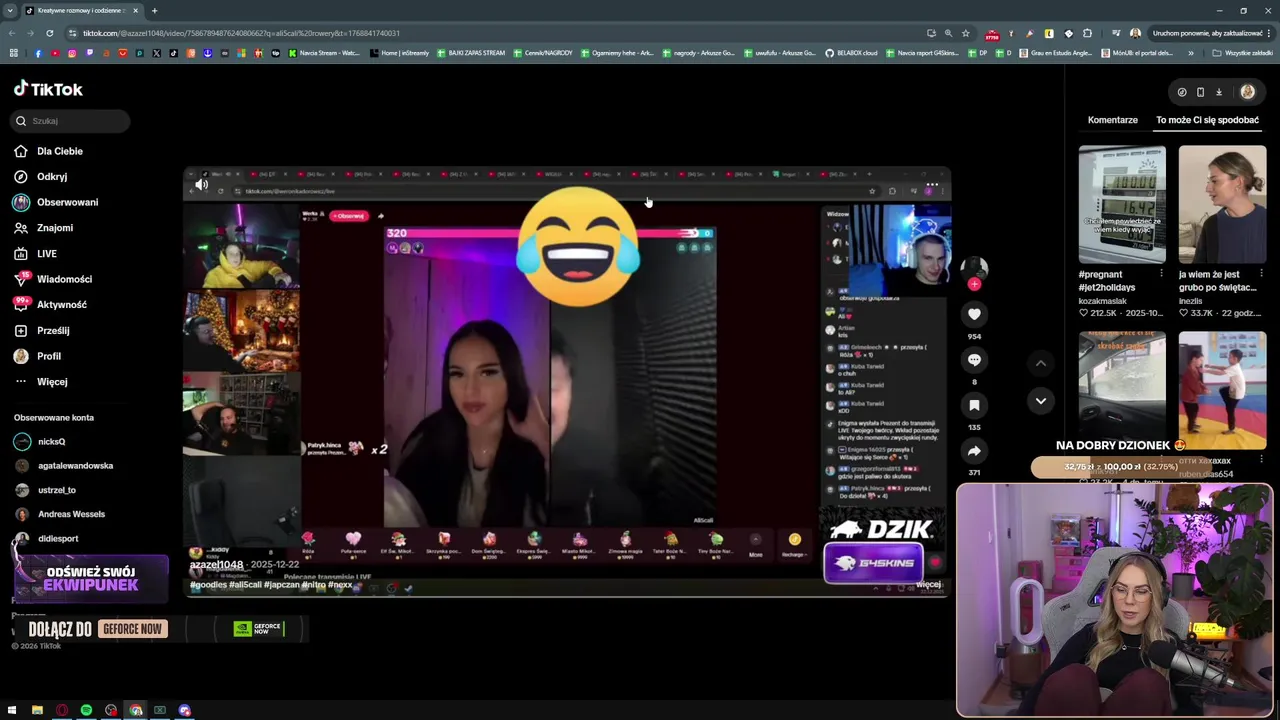Open options for the inezlis video

coord(1261,274)
